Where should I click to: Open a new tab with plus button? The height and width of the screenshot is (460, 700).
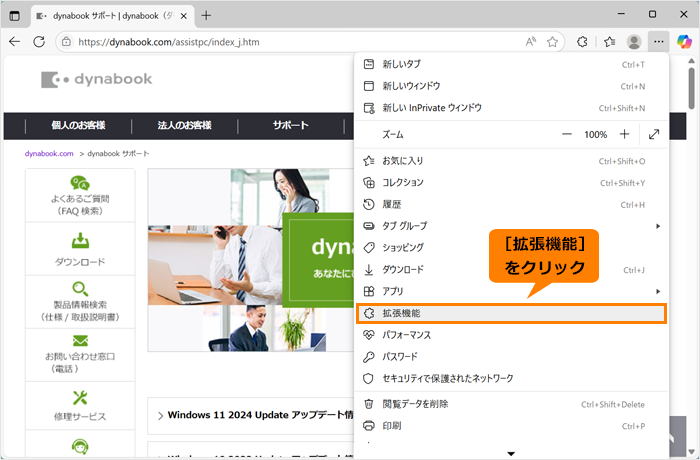click(x=206, y=16)
